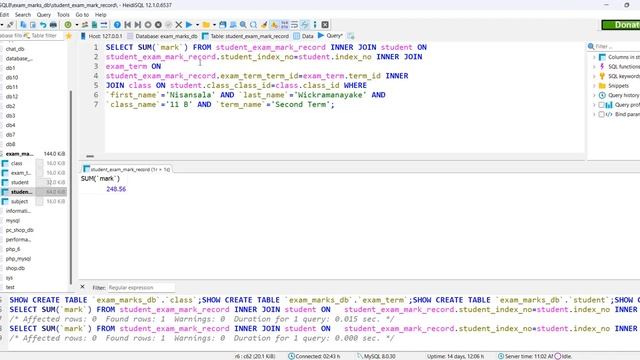Click the Copy toolbar icon
Viewport: 640px width, 360px height.
coord(23,25)
